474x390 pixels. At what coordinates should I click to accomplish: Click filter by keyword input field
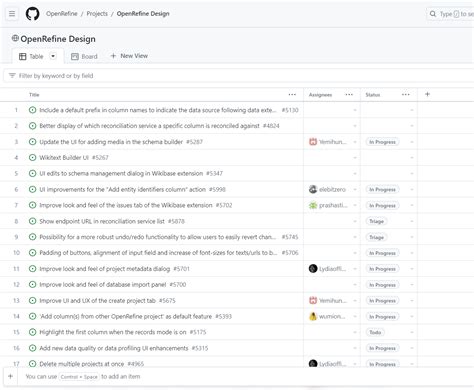click(x=238, y=76)
